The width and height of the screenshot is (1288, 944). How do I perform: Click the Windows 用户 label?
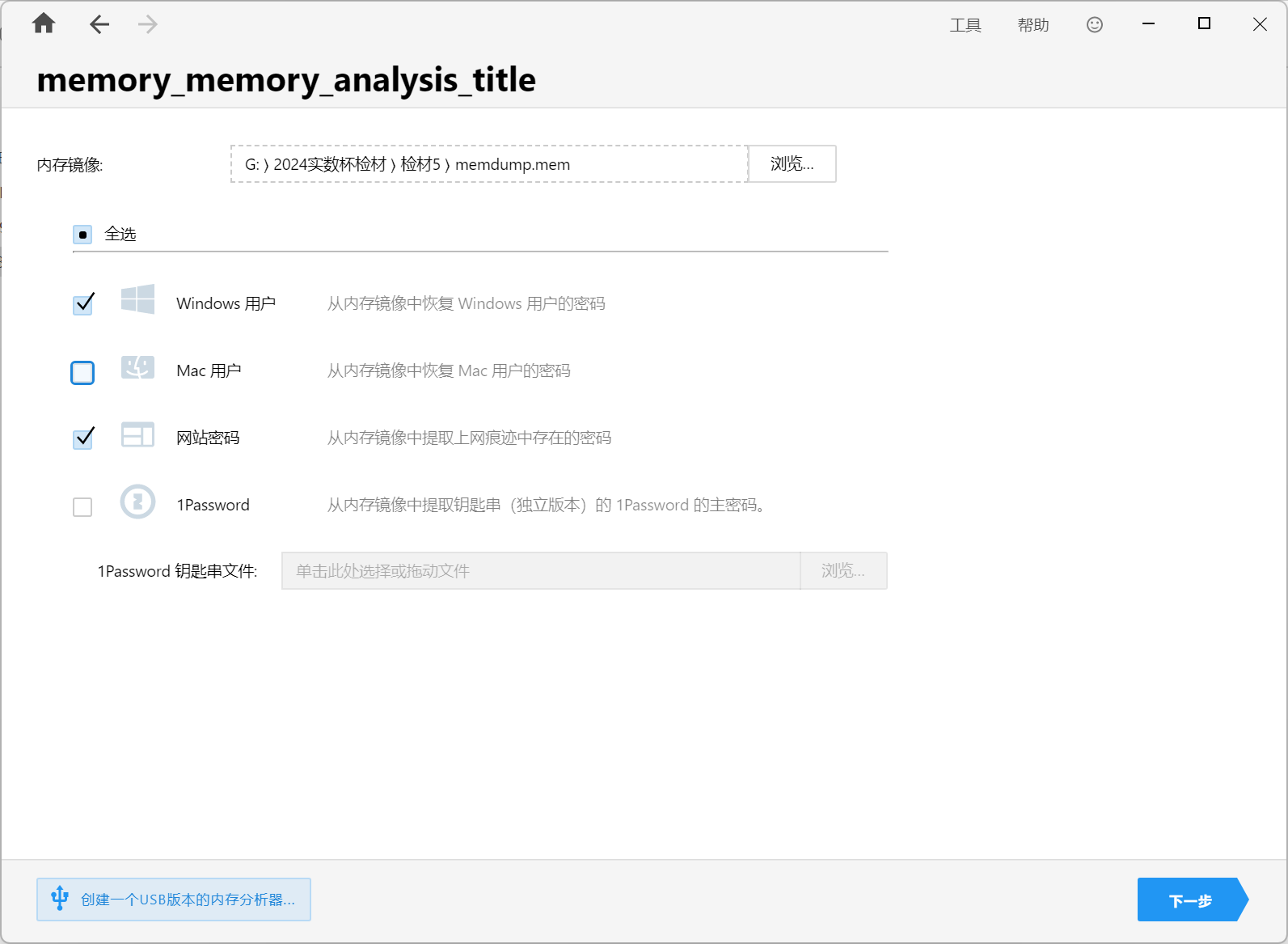click(226, 303)
